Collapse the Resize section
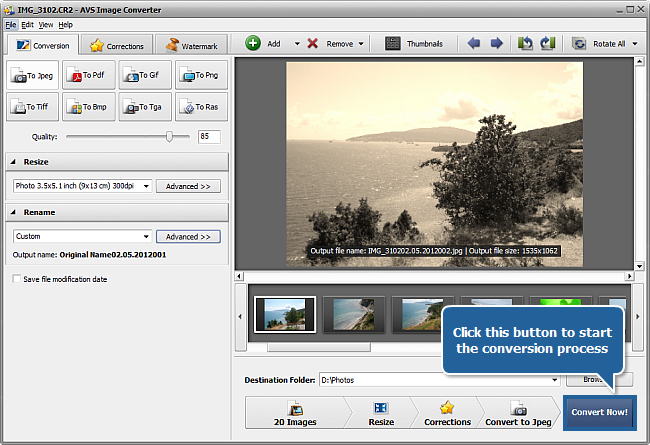The image size is (650, 445). point(13,162)
